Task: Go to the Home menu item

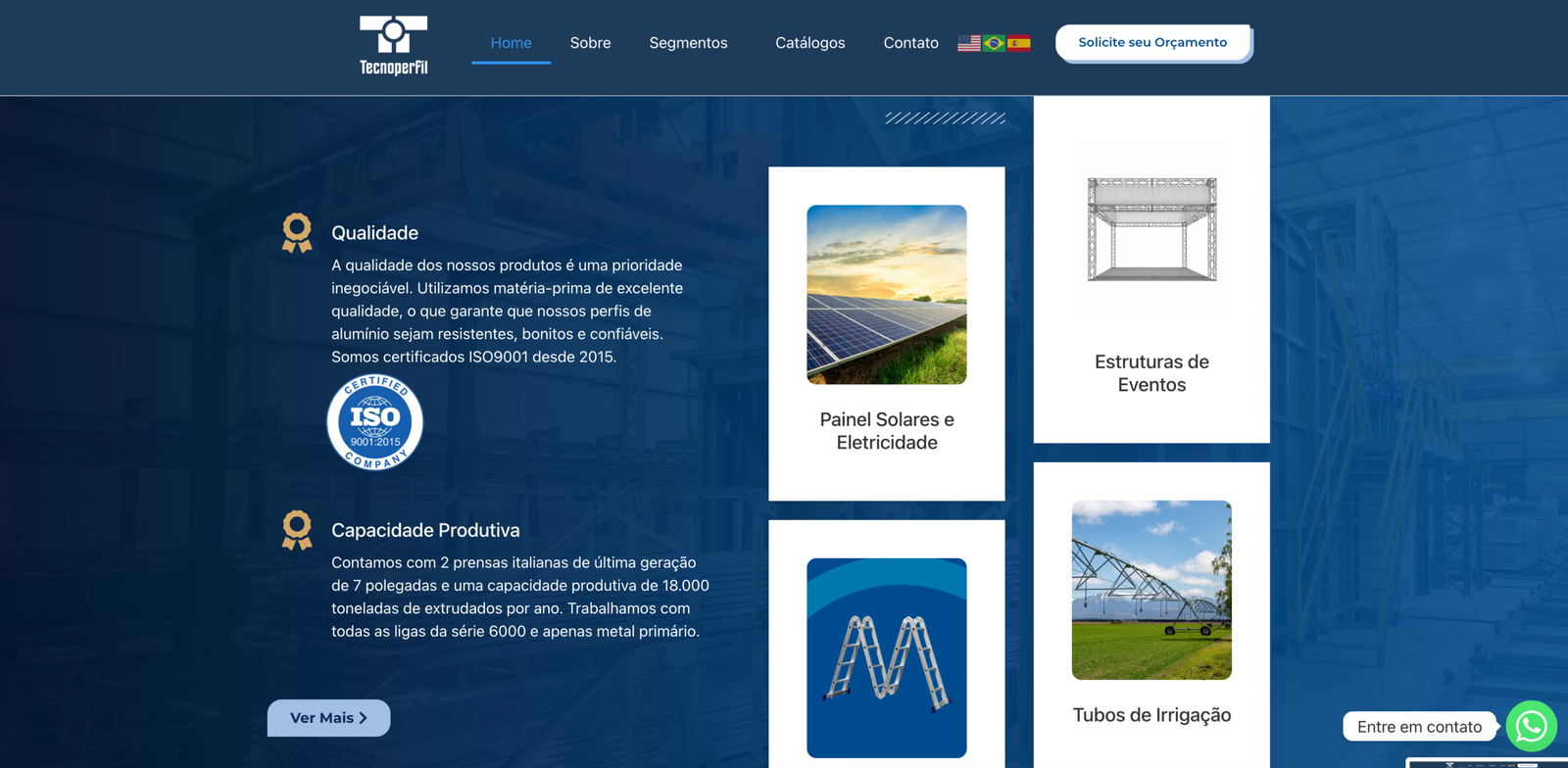Action: point(511,43)
